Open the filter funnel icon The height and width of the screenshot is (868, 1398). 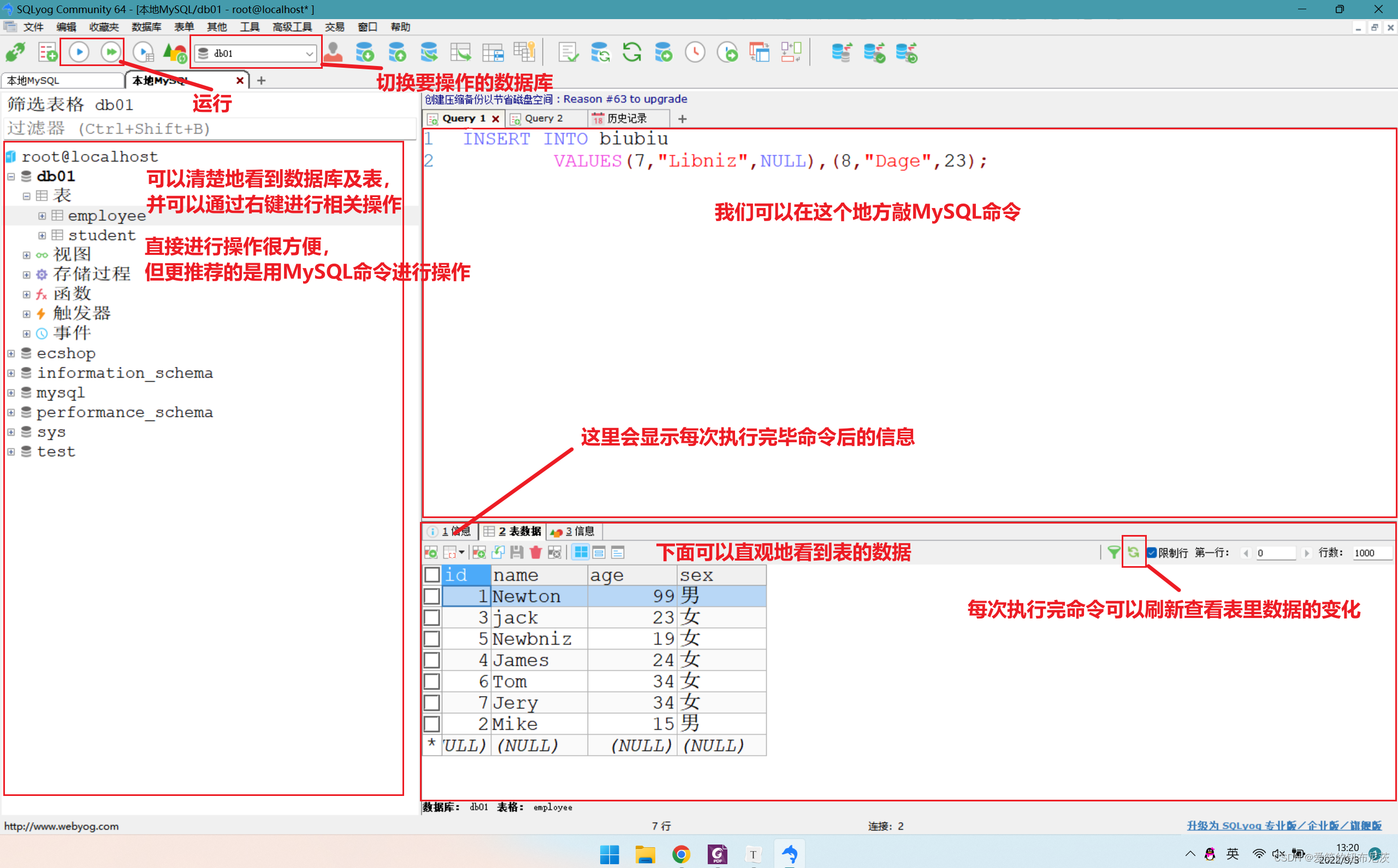point(1114,553)
